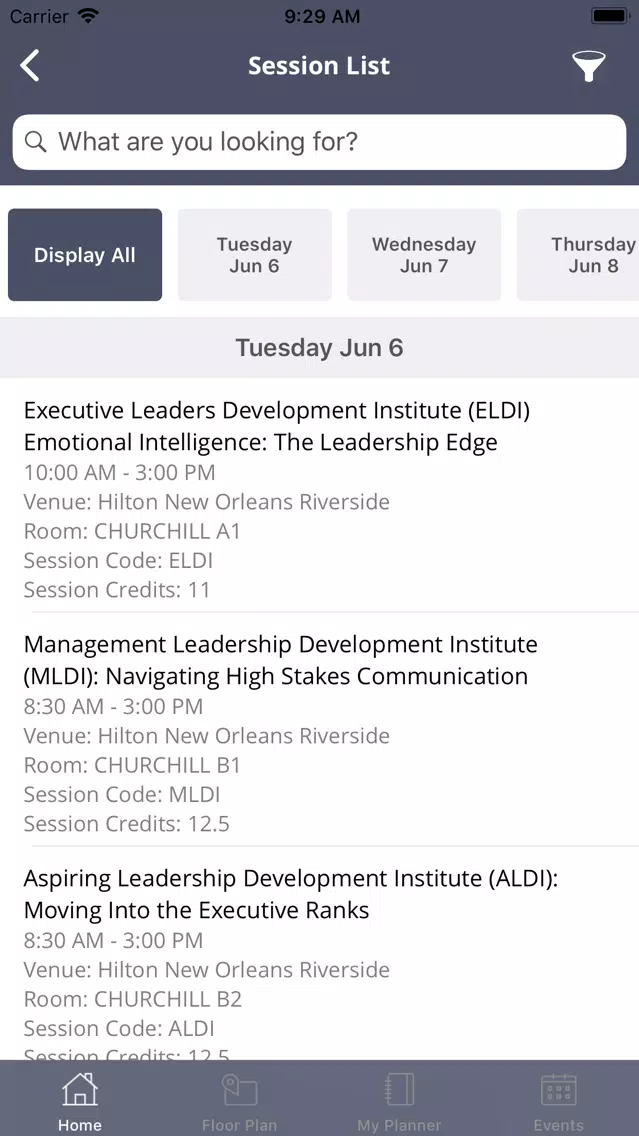Tap the battery indicator in status bar

click(609, 16)
